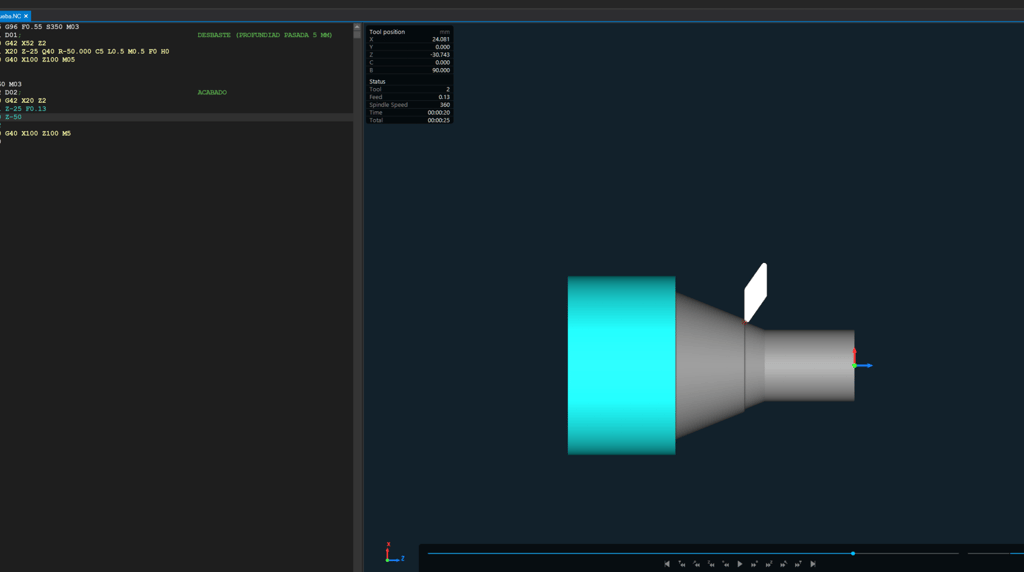Viewport: 1024px width, 572px height.
Task: Click the blue timeline position handle
Action: pyautogui.click(x=853, y=553)
